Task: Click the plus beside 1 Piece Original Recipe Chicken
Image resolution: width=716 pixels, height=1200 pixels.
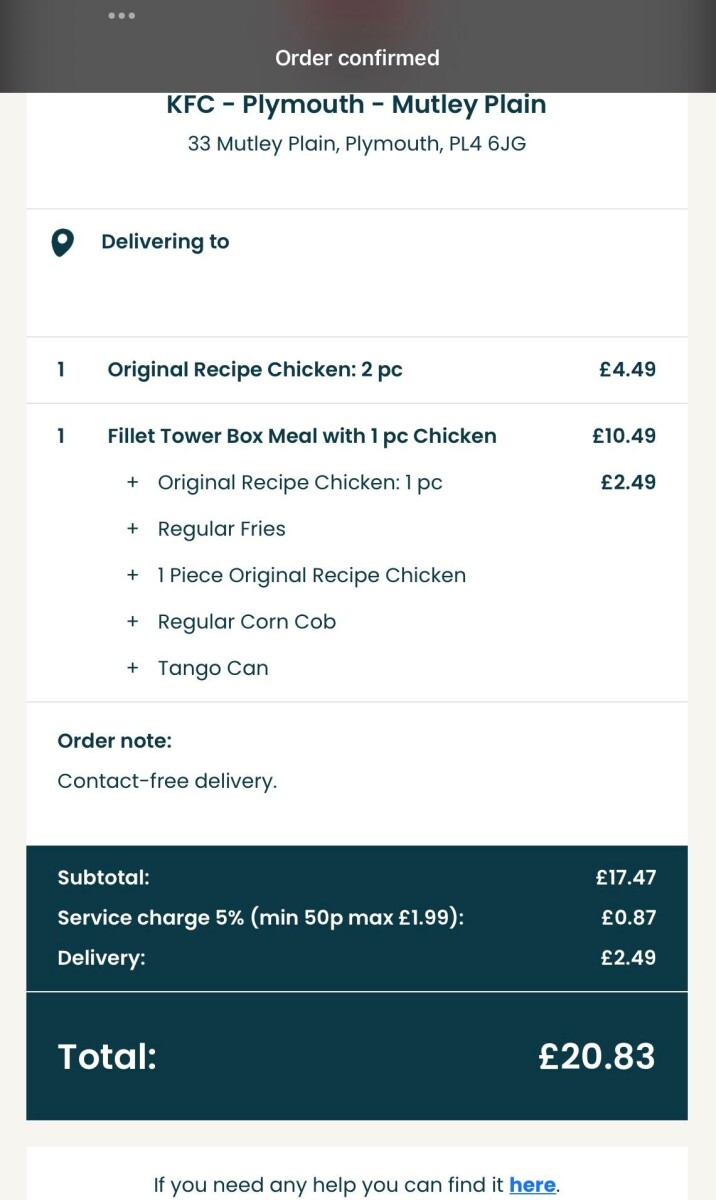Action: coord(132,576)
